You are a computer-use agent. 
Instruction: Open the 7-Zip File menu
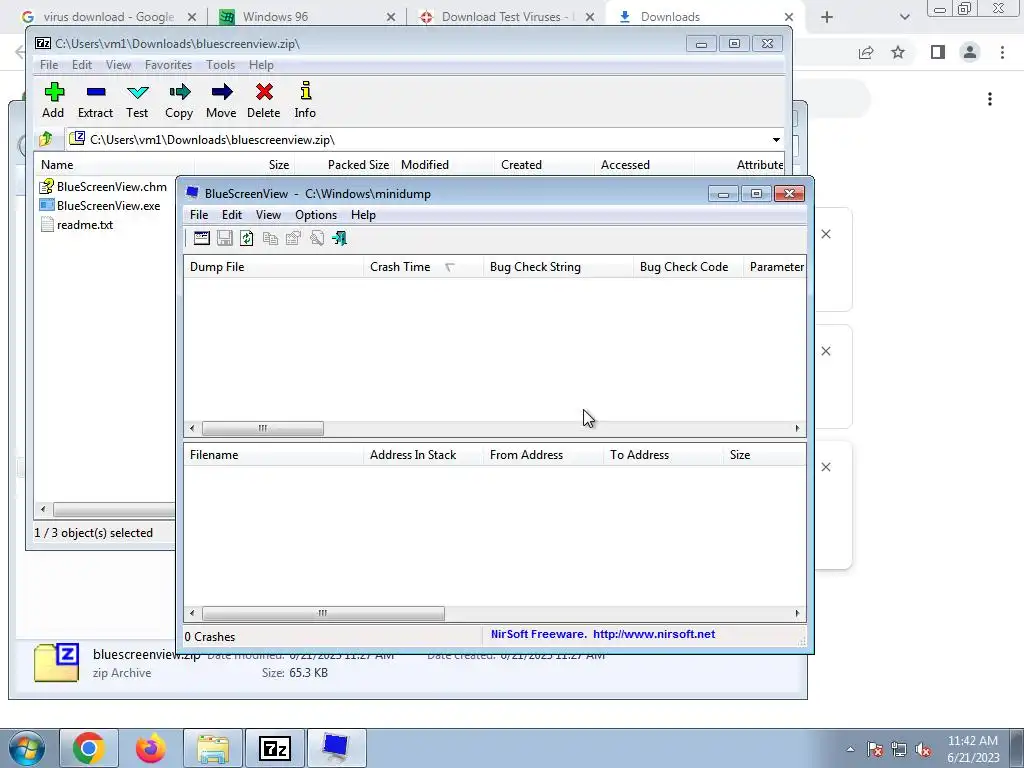pos(49,65)
